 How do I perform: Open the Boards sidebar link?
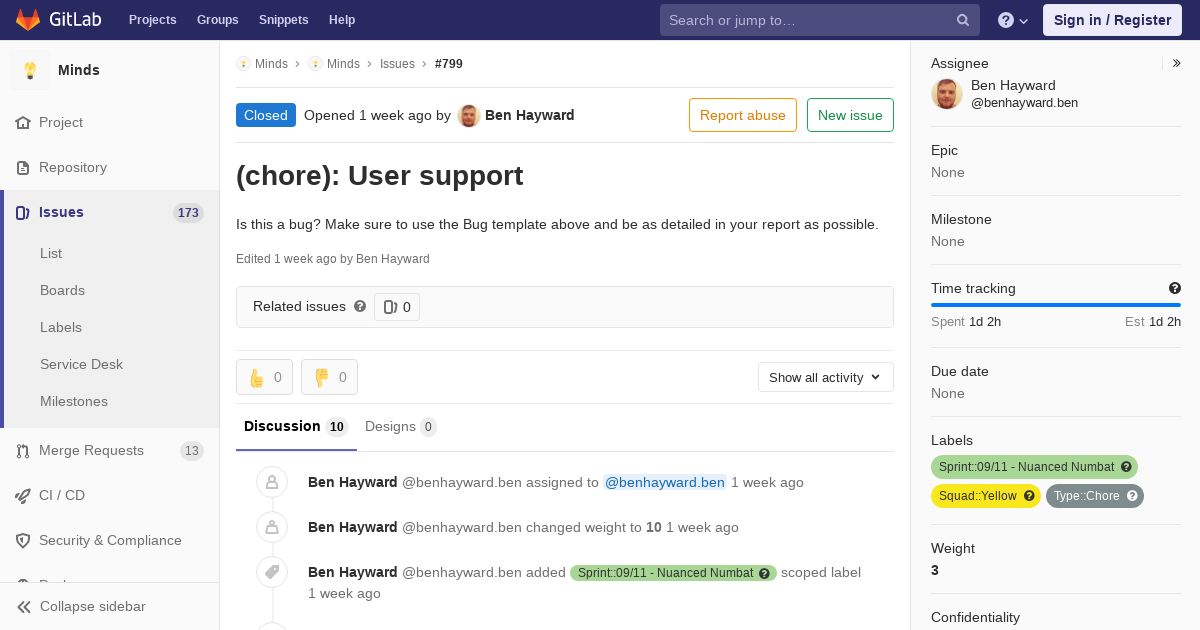tap(62, 291)
